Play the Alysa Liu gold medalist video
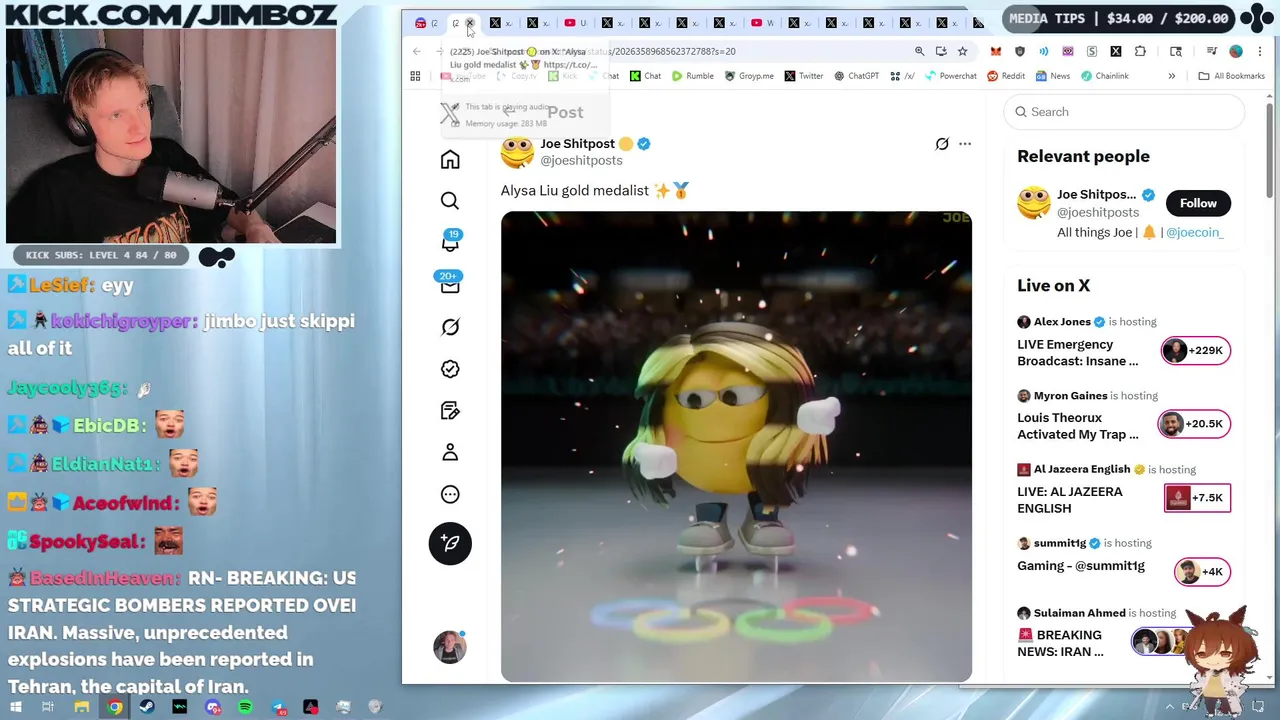Viewport: 1280px width, 720px height. (736, 446)
